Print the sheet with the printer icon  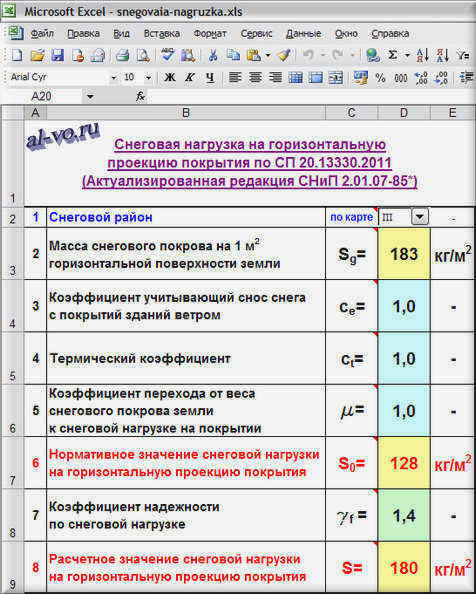pos(122,56)
